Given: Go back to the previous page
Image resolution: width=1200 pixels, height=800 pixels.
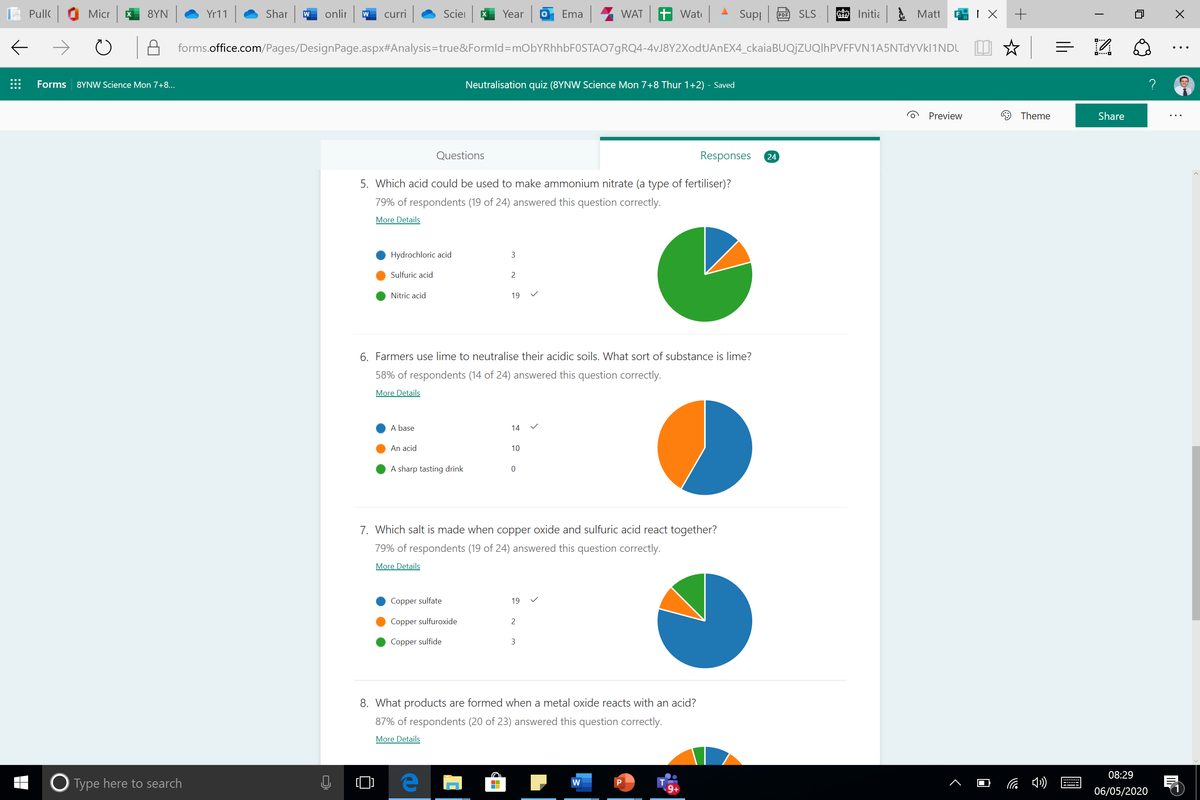Looking at the screenshot, I should (x=21, y=47).
